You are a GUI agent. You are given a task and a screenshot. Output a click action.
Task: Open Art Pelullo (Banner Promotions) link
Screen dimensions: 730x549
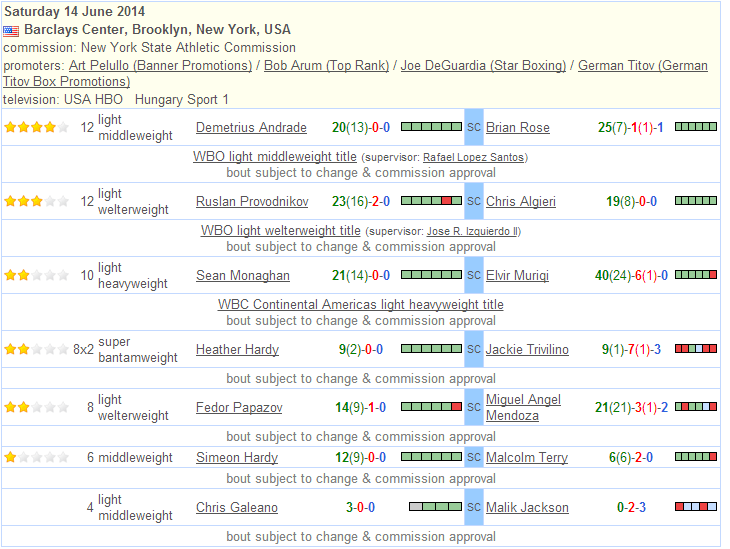(x=161, y=66)
